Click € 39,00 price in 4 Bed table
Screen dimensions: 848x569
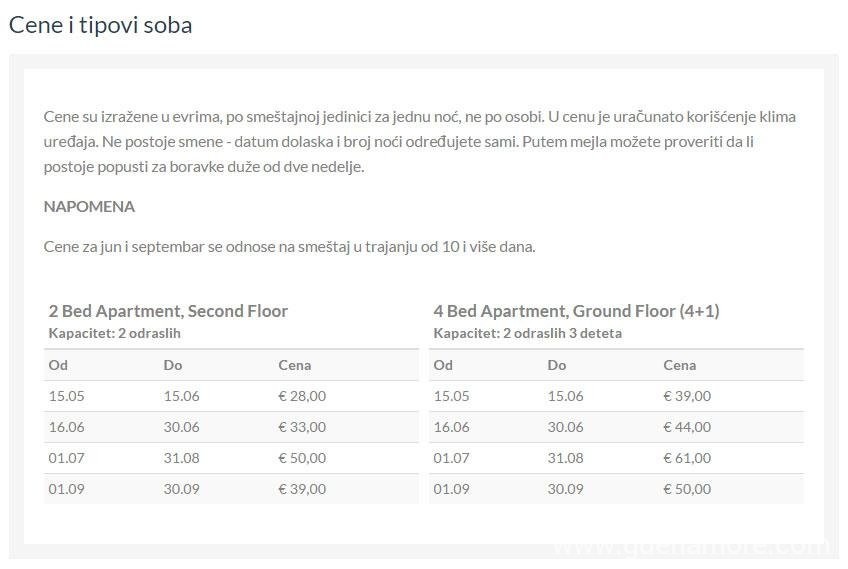[x=687, y=396]
